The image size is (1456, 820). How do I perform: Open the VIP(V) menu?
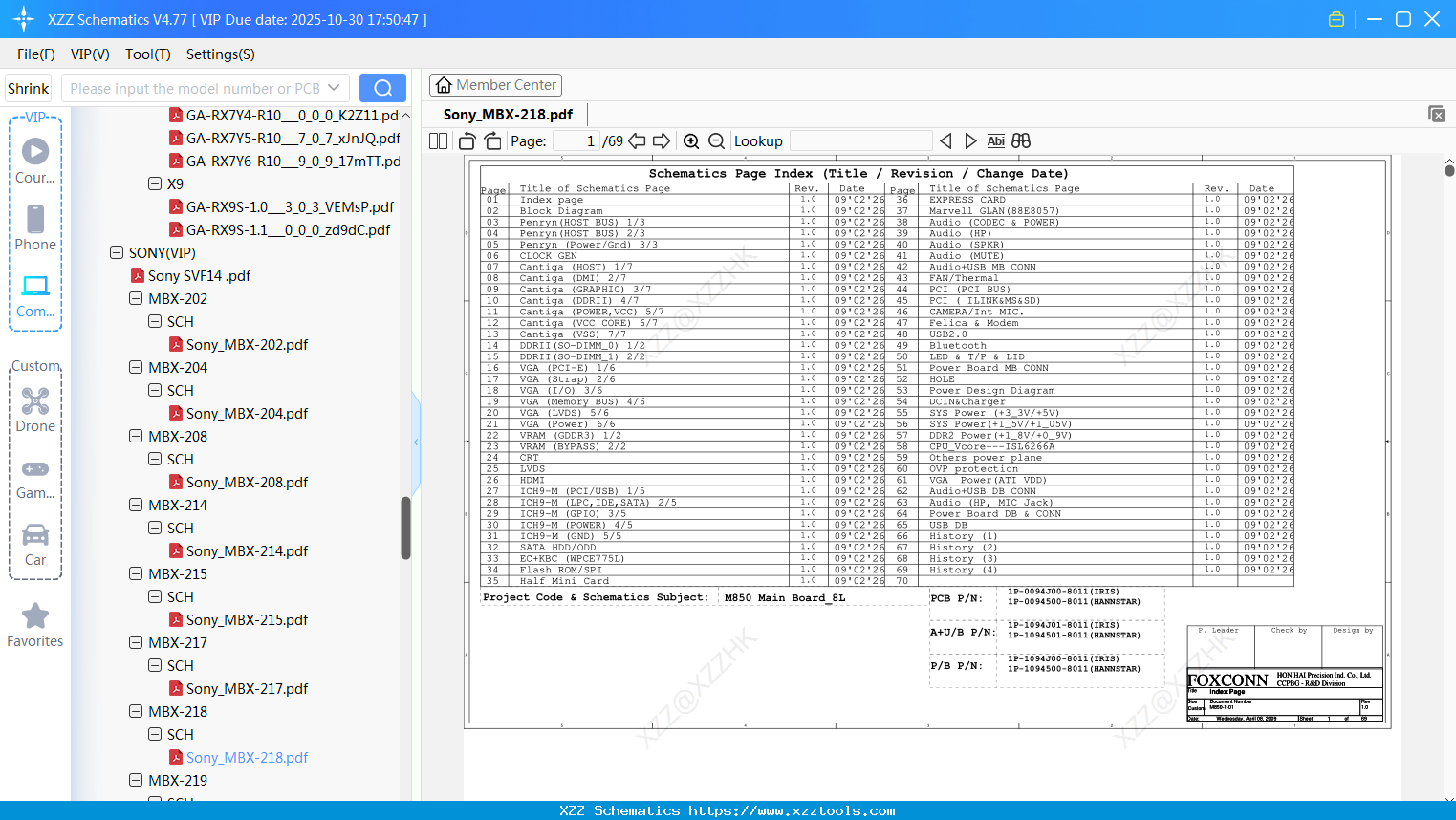click(x=90, y=54)
